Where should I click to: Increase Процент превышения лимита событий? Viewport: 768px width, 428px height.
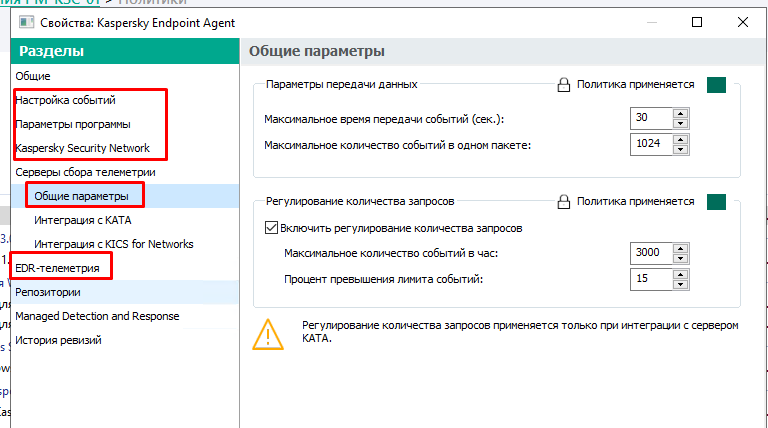tap(680, 274)
